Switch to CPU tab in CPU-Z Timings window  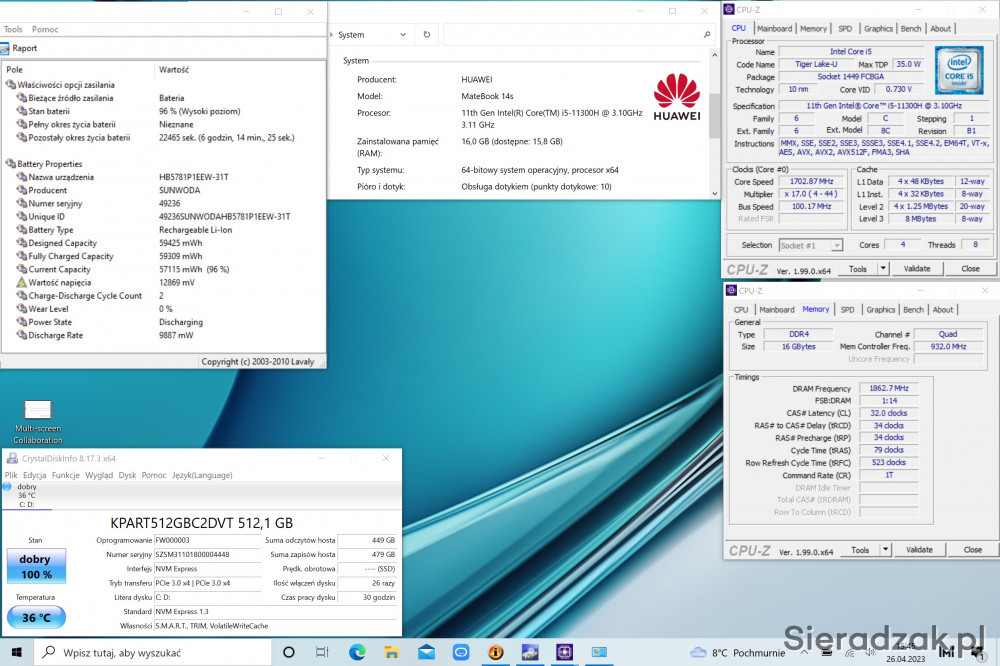(x=740, y=309)
